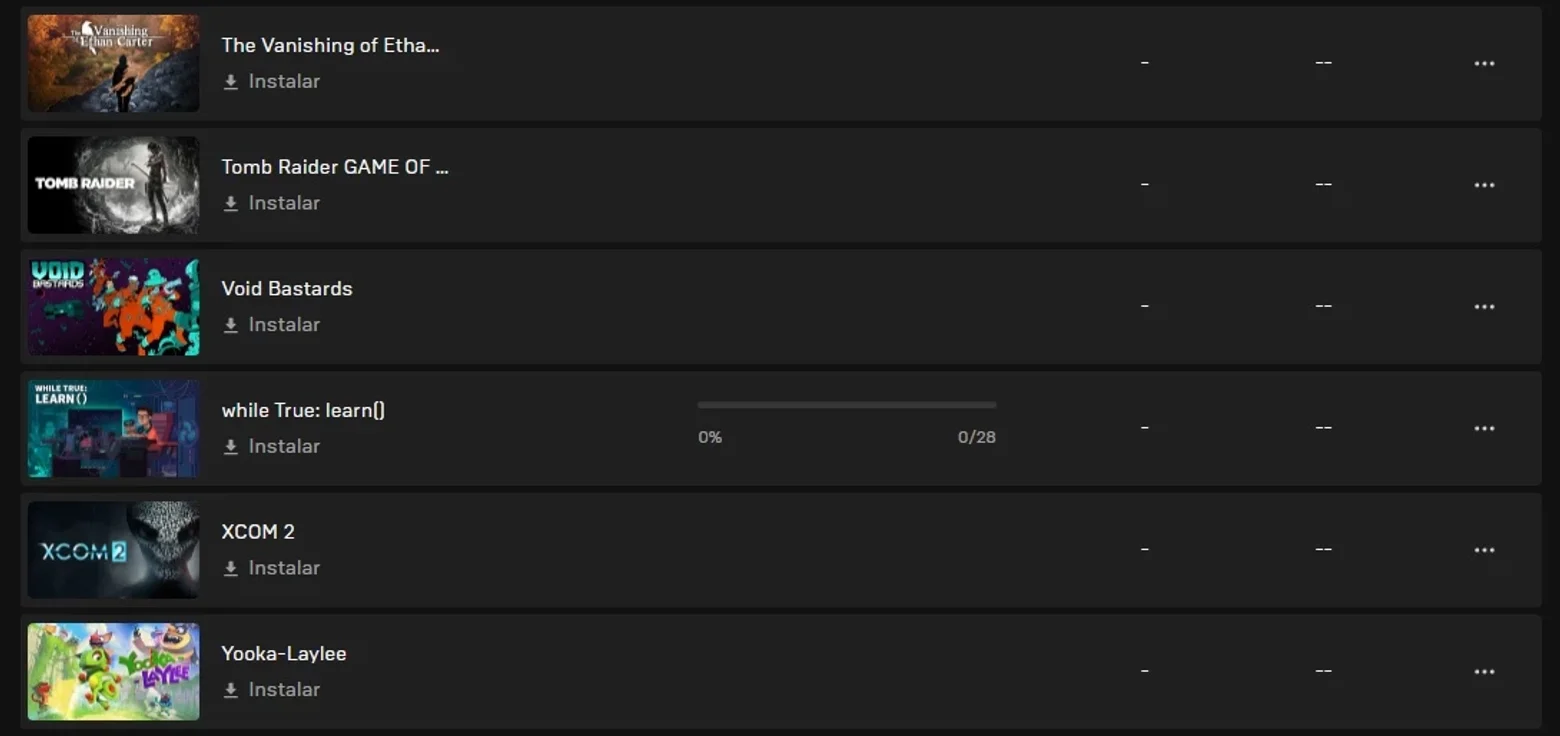Open the Tomb Raider game thumbnail
The width and height of the screenshot is (1560, 736).
click(113, 185)
